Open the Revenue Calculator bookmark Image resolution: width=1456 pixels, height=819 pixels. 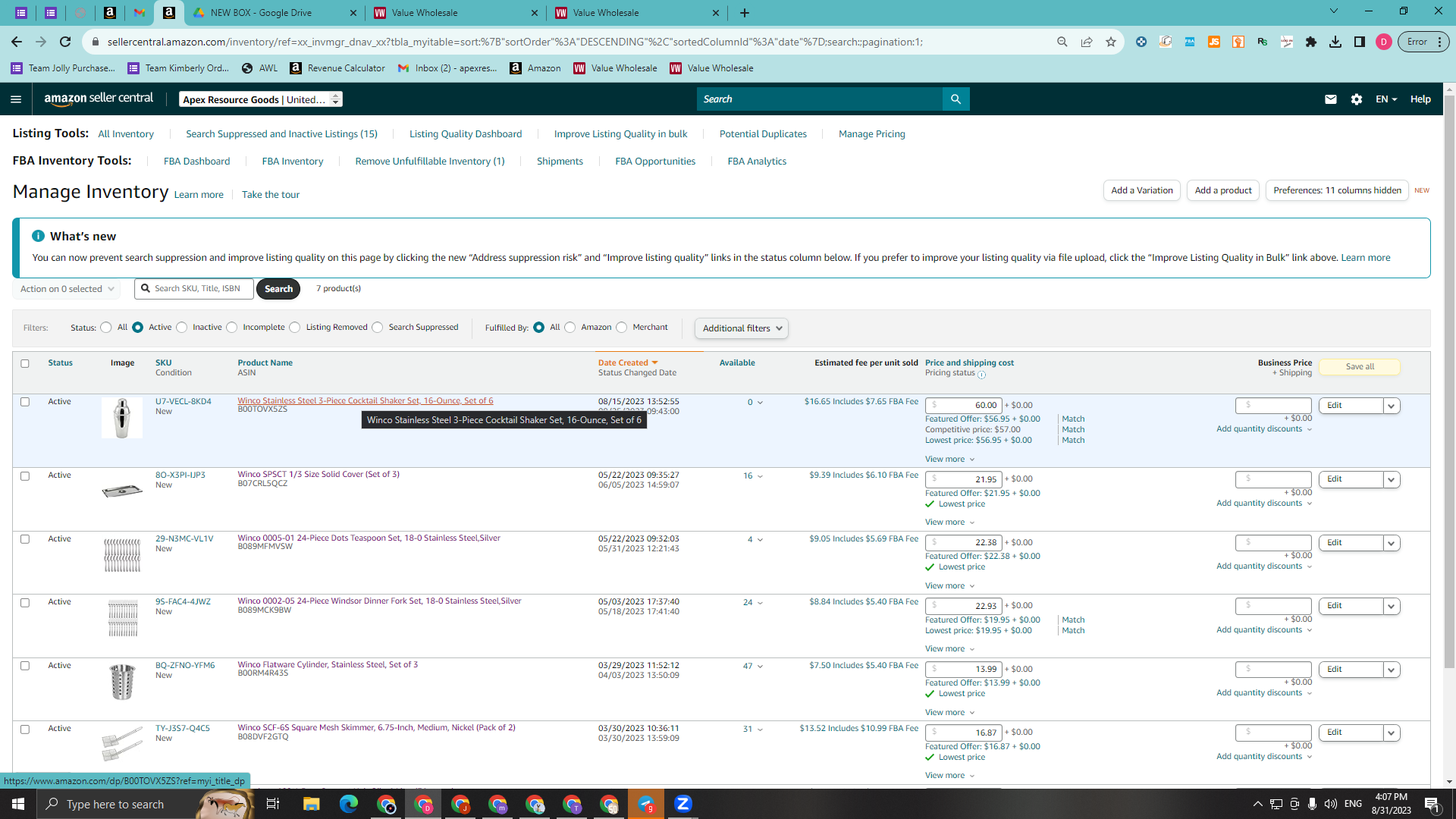(x=337, y=68)
